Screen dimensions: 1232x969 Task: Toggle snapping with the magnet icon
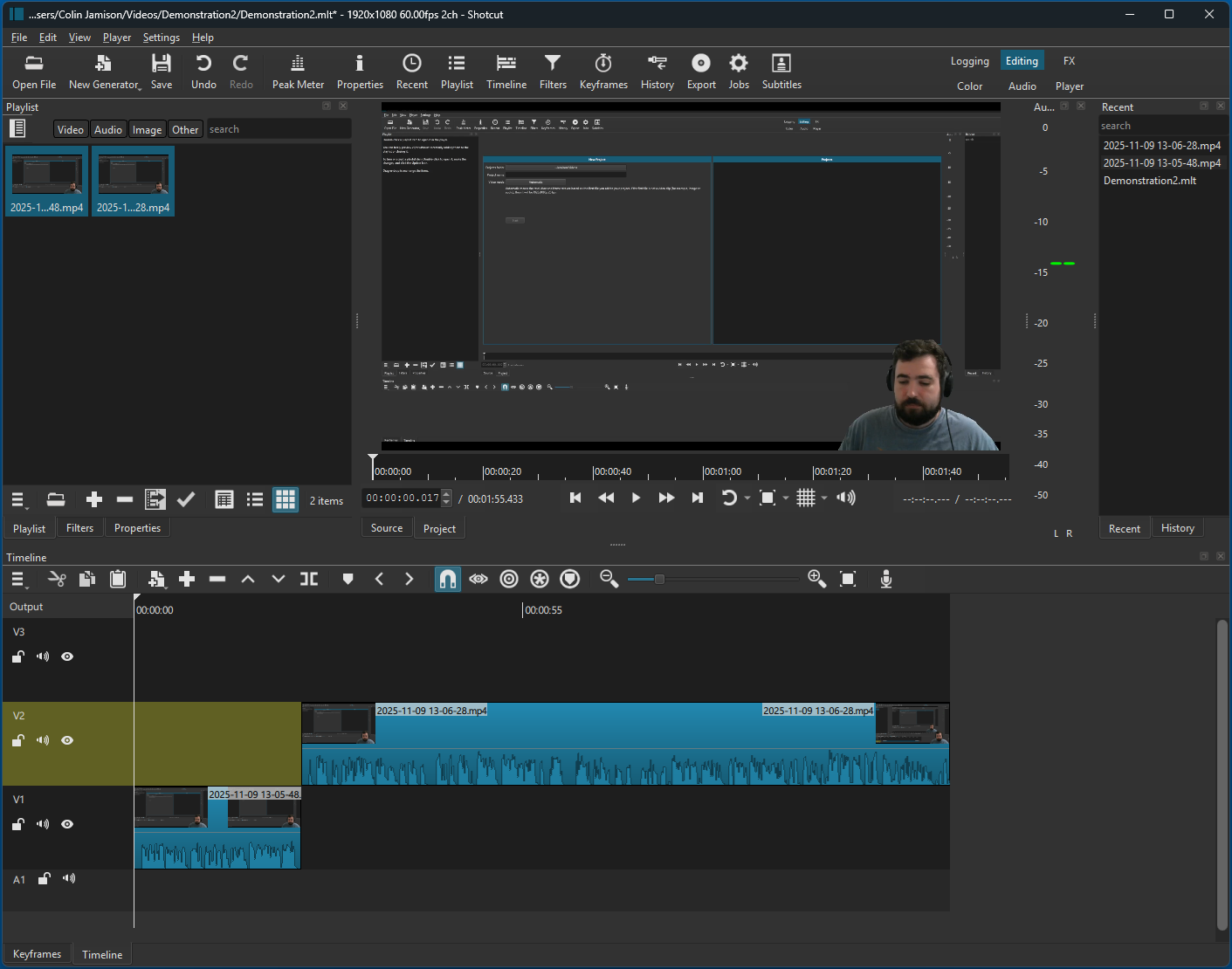click(x=447, y=578)
